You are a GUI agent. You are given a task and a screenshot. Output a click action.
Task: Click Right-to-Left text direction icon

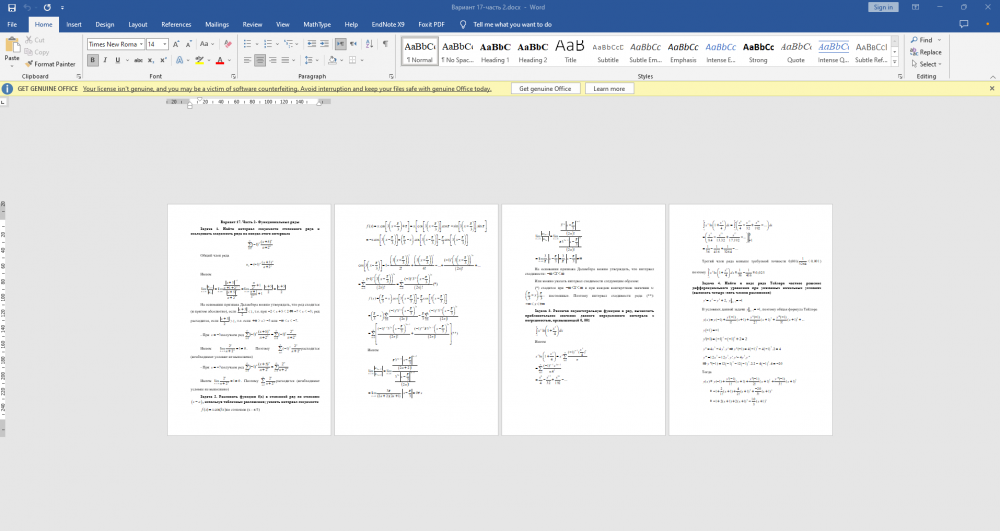click(x=353, y=44)
